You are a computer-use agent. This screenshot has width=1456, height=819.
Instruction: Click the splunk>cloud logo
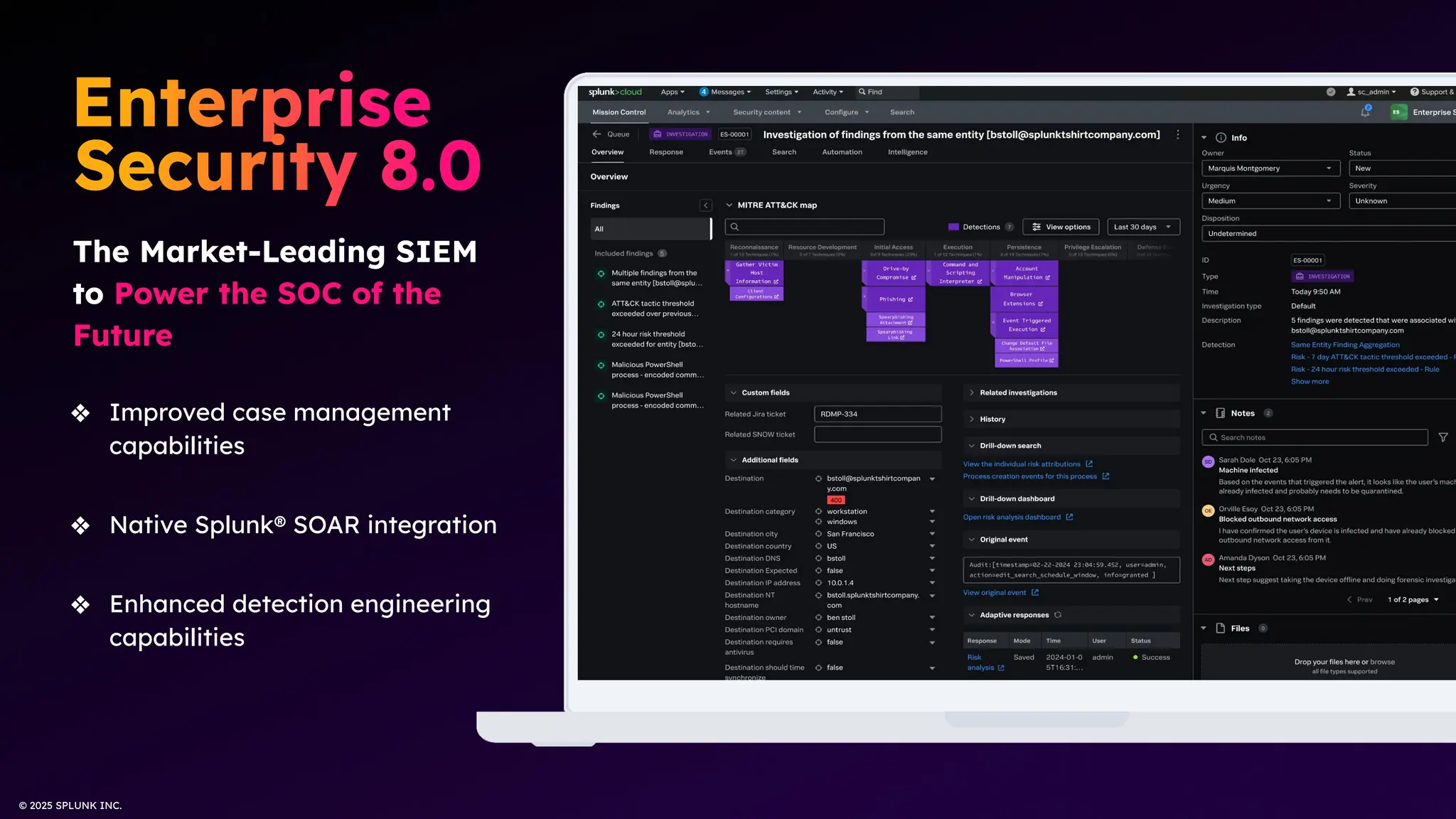point(615,92)
